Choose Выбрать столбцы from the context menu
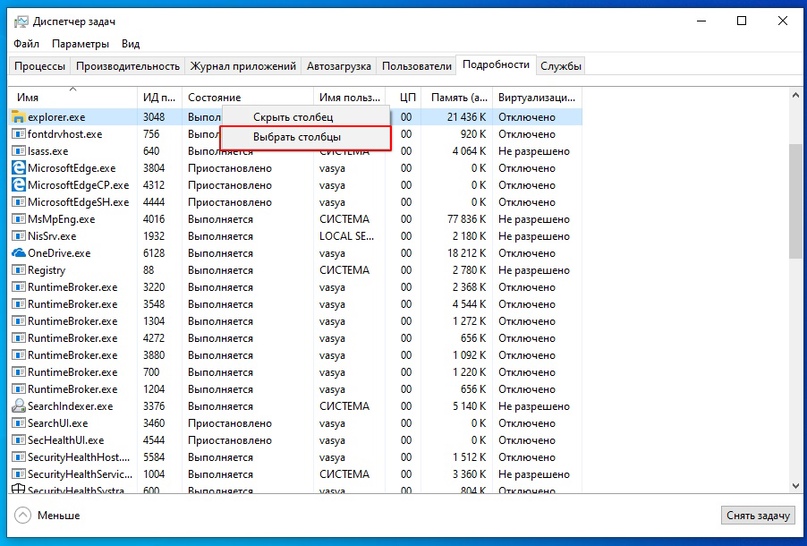Image resolution: width=807 pixels, height=546 pixels. click(297, 136)
